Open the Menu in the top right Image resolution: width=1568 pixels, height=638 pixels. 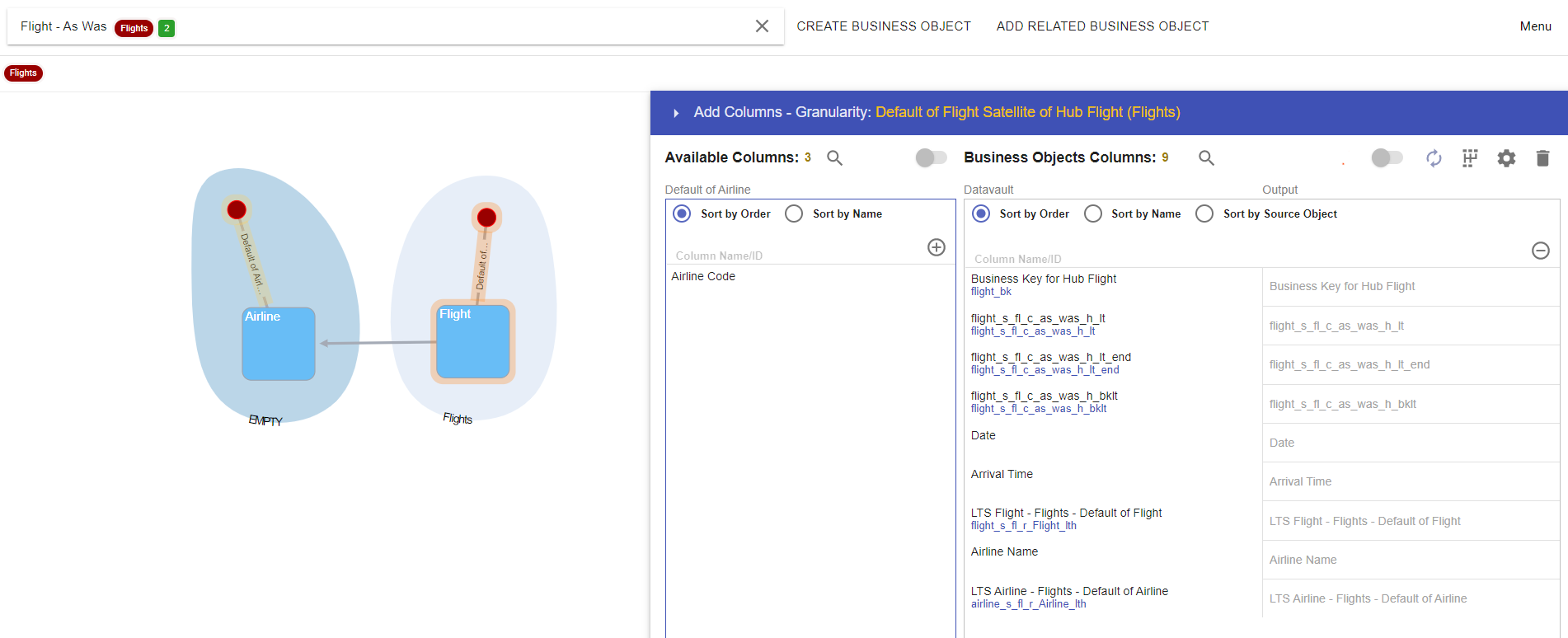coord(1535,26)
